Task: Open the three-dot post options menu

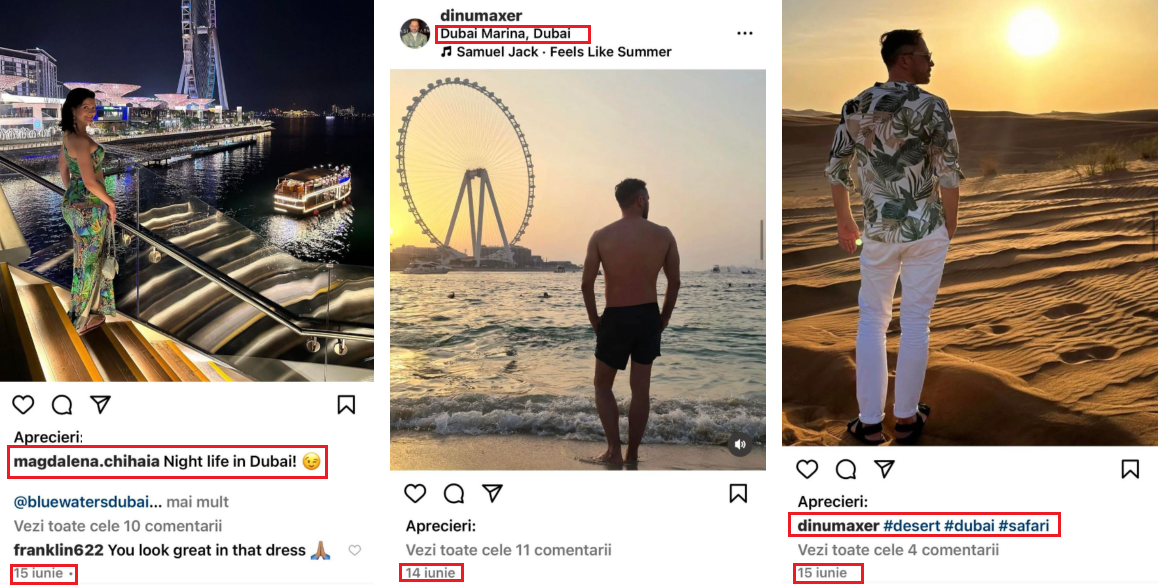Action: (x=744, y=33)
